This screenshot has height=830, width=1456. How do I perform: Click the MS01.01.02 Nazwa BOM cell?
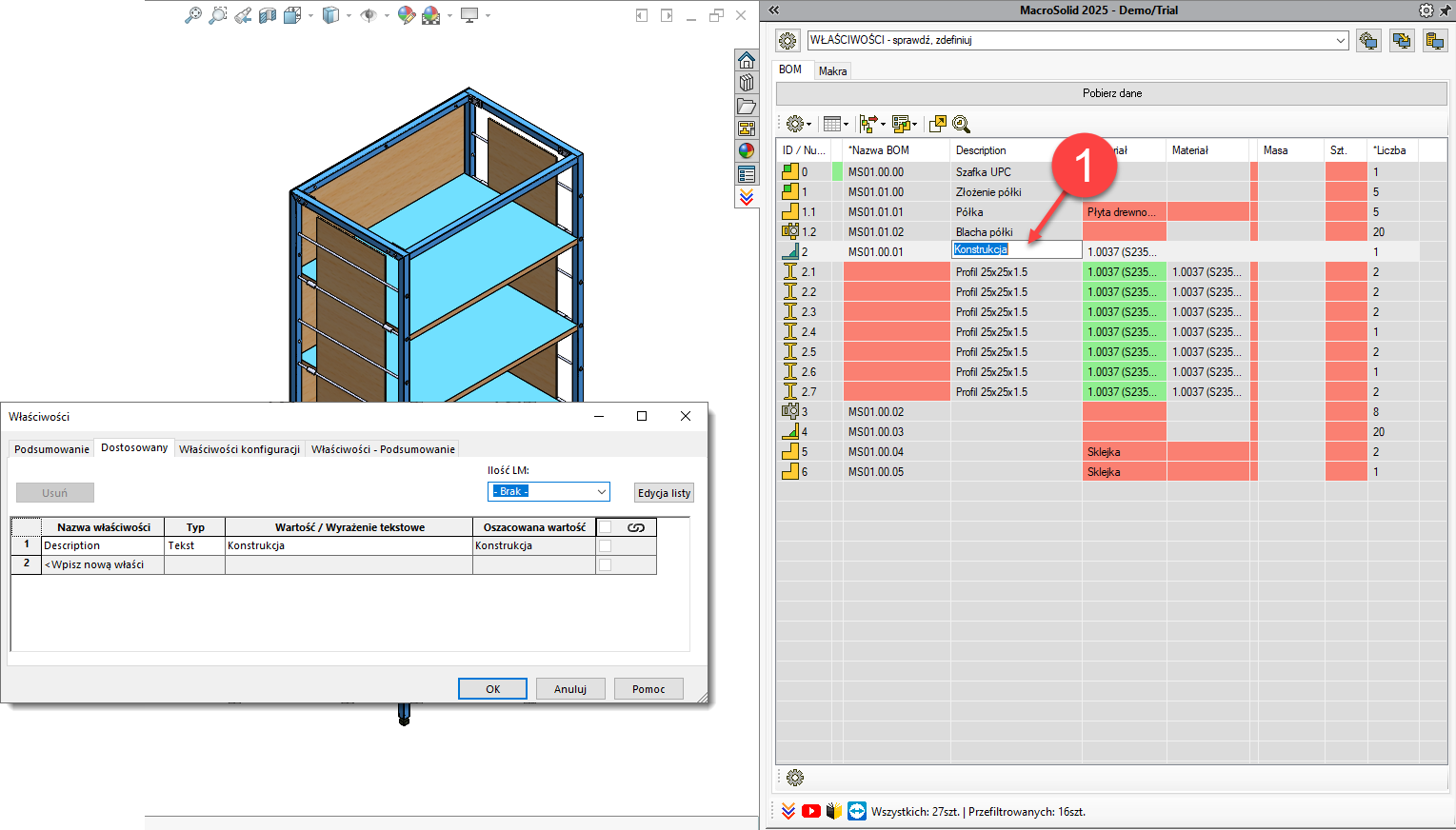[896, 232]
